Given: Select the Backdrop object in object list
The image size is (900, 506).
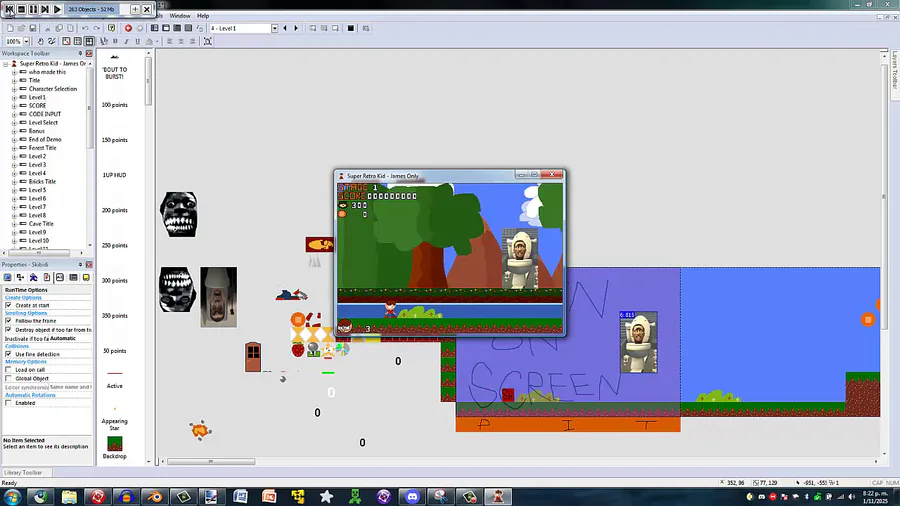Looking at the screenshot, I should coord(115,447).
